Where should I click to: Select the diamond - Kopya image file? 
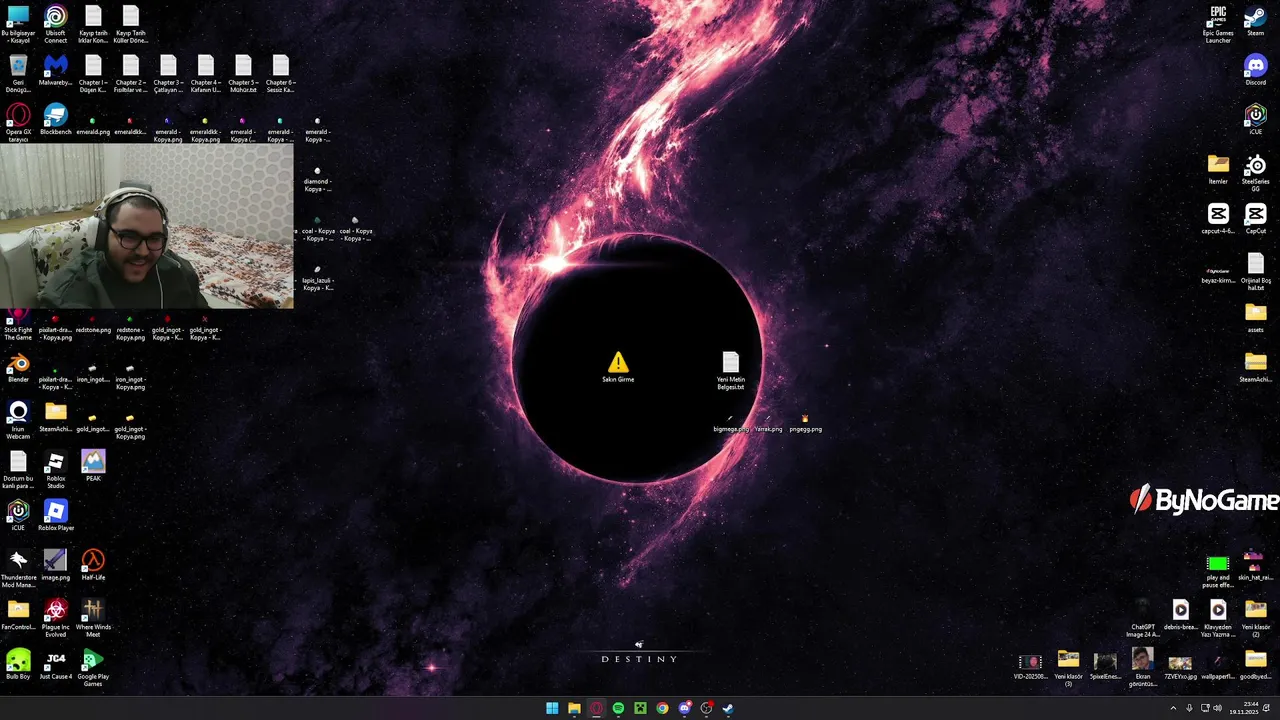point(317,180)
